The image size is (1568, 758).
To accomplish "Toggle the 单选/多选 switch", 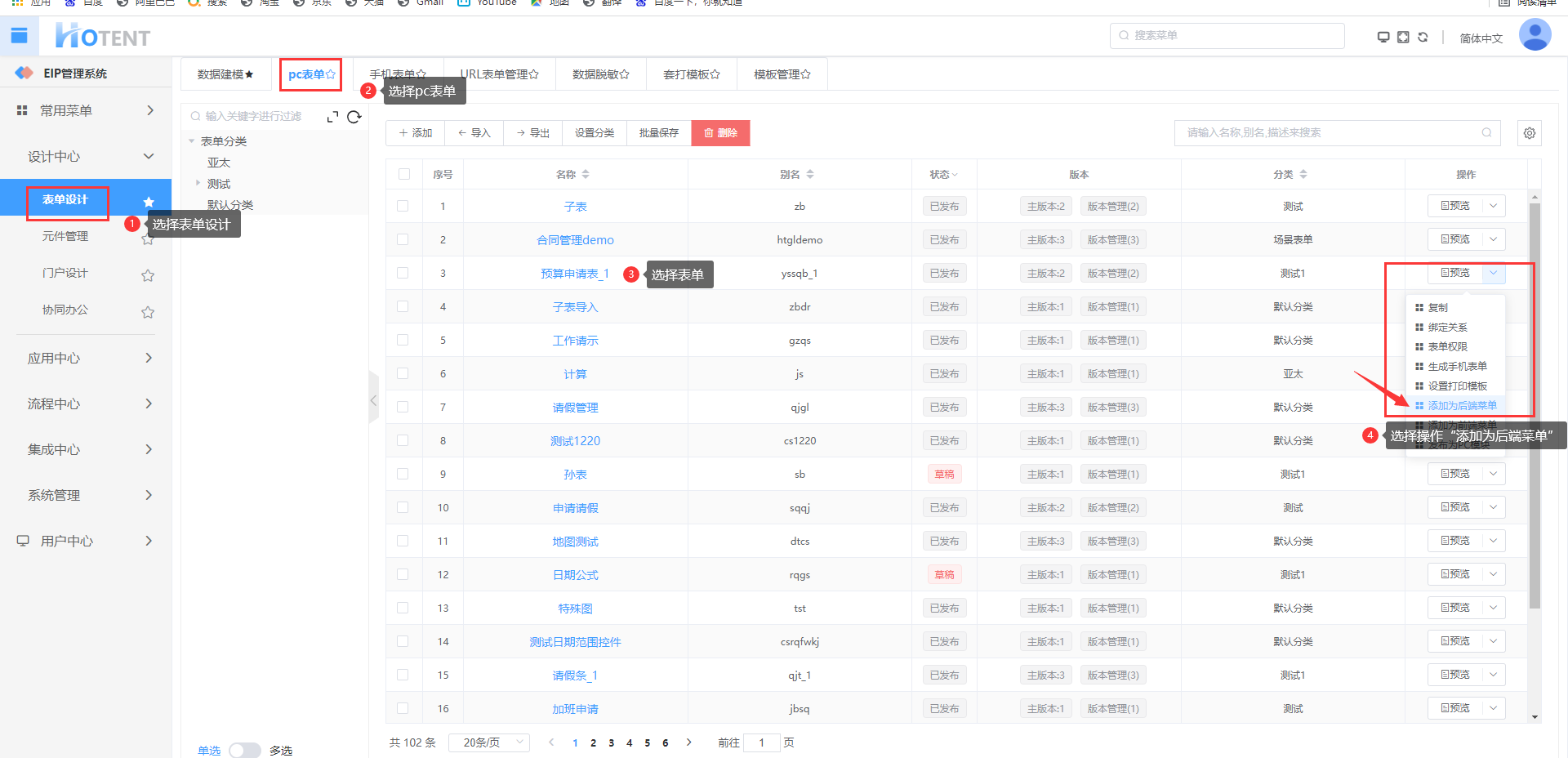I will point(244,750).
